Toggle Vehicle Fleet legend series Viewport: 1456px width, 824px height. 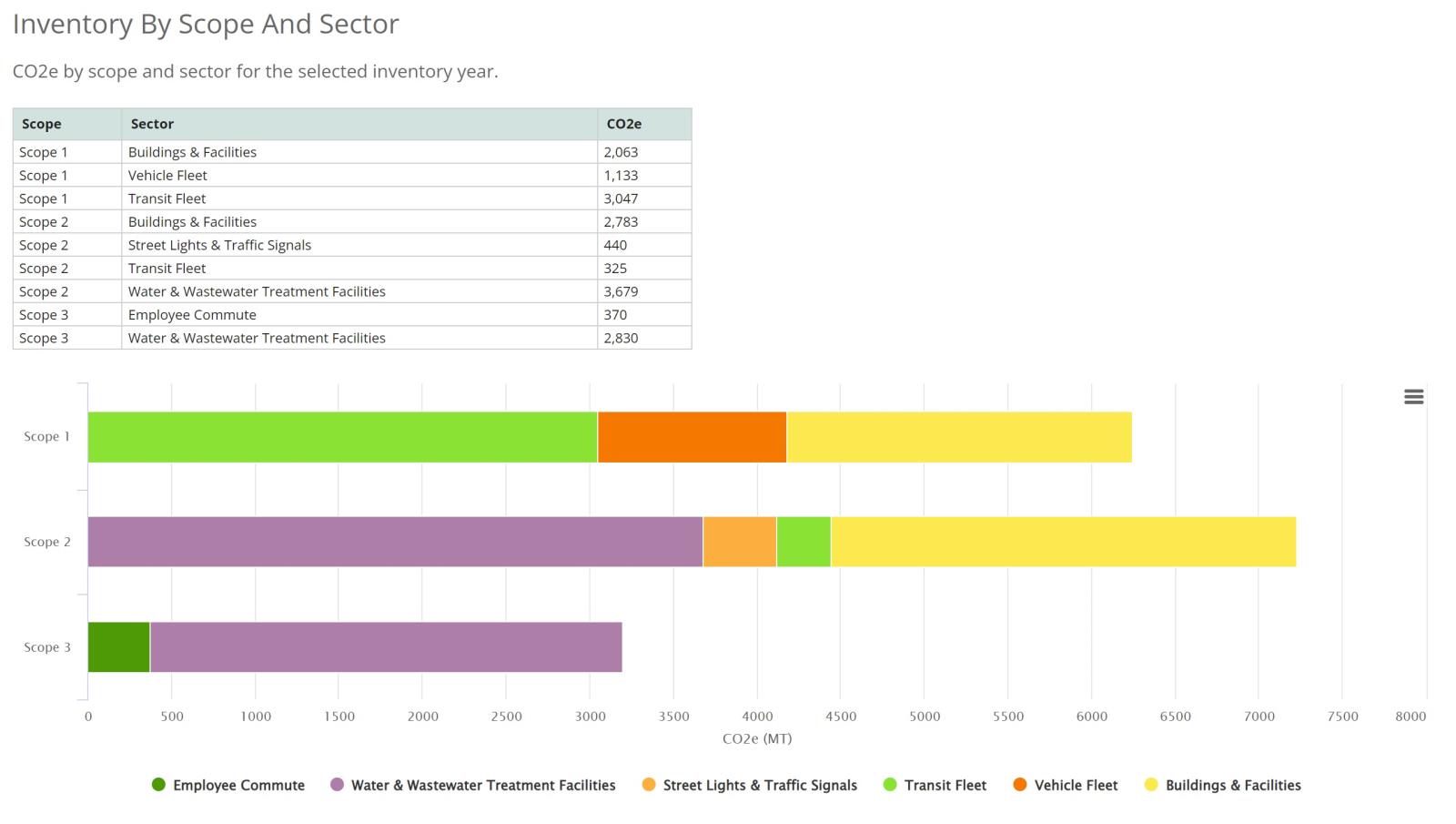pos(1066,785)
